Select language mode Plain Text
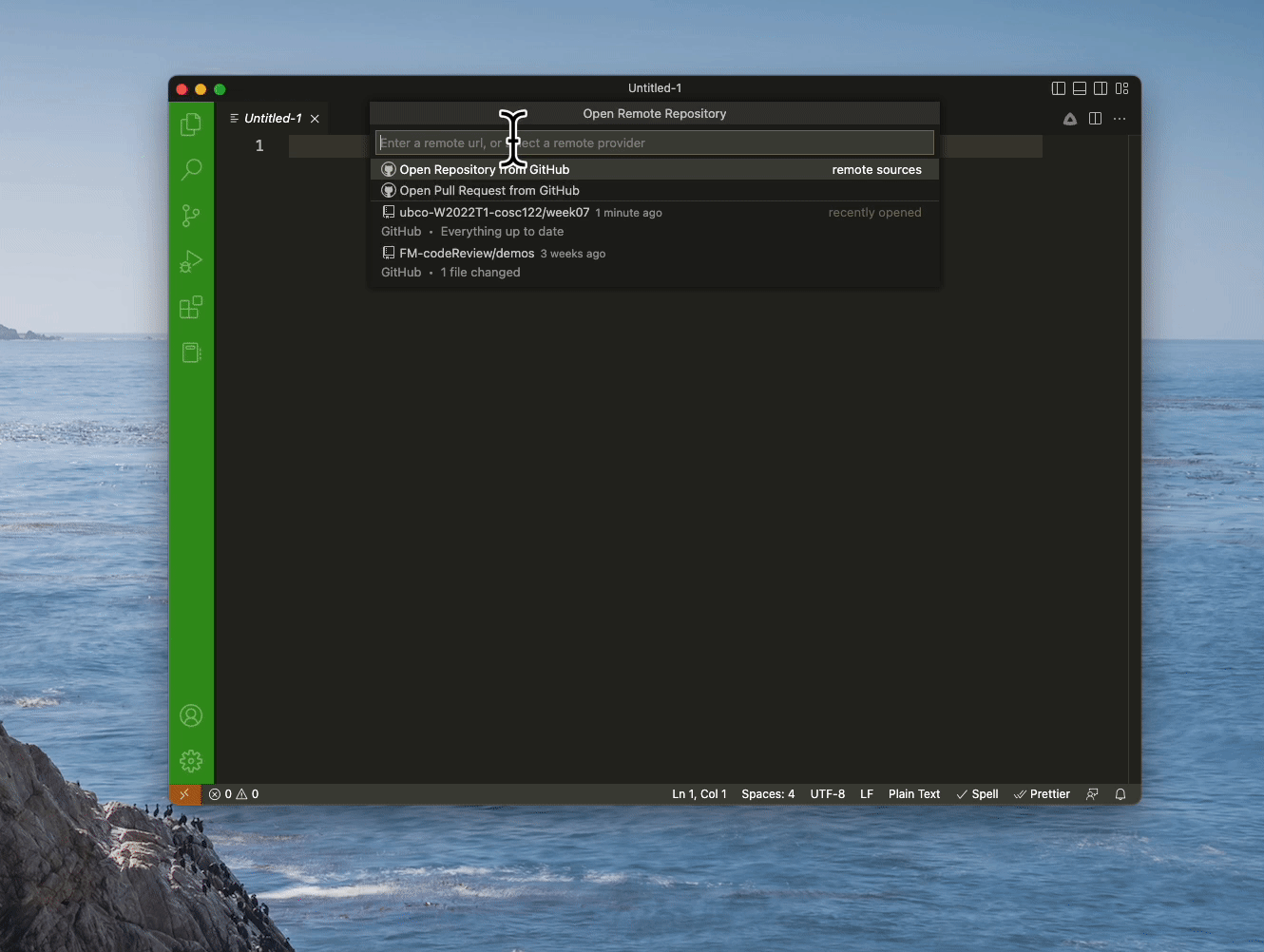 (914, 794)
